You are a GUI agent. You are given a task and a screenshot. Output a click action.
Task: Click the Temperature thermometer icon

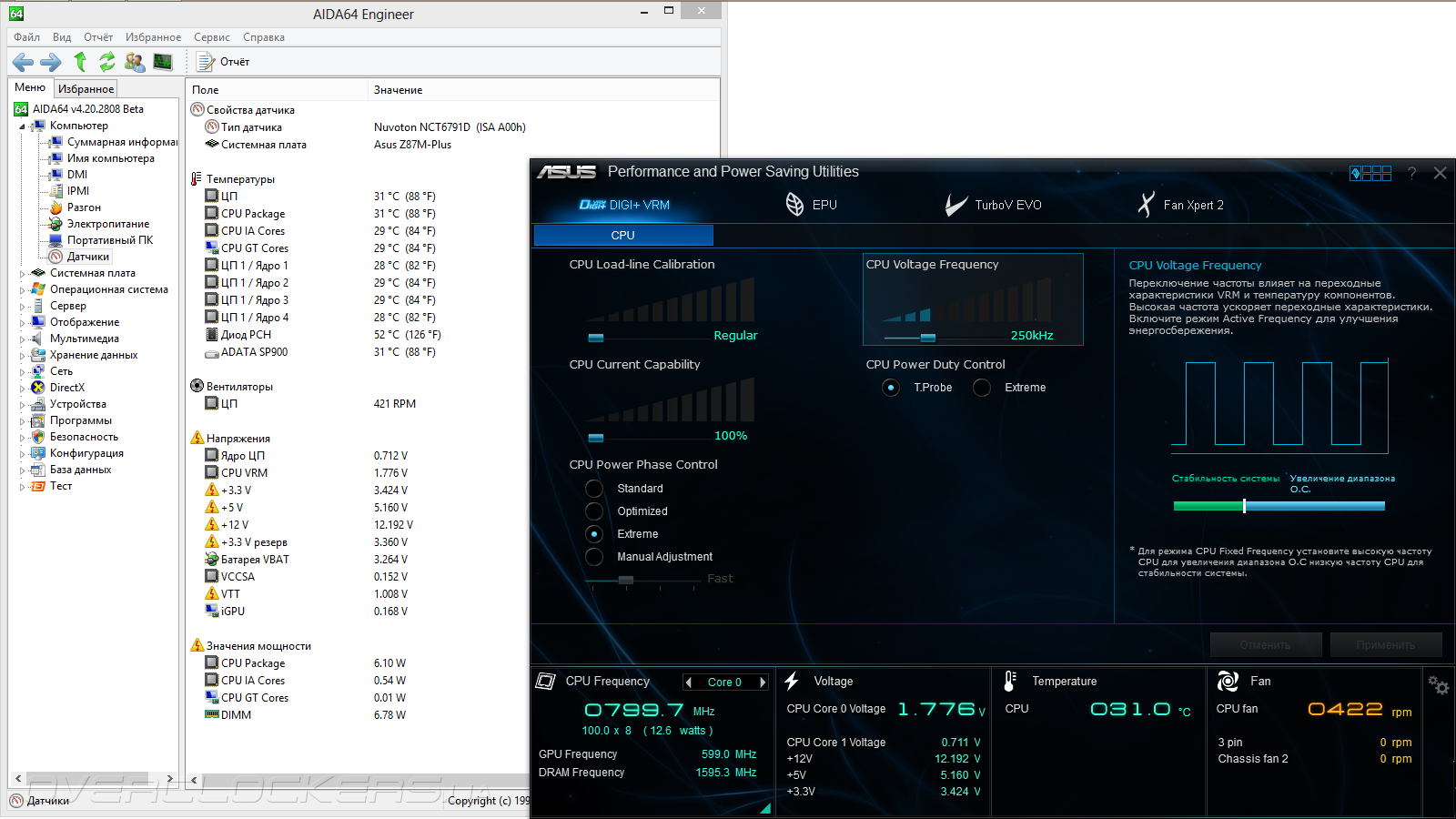[1010, 681]
